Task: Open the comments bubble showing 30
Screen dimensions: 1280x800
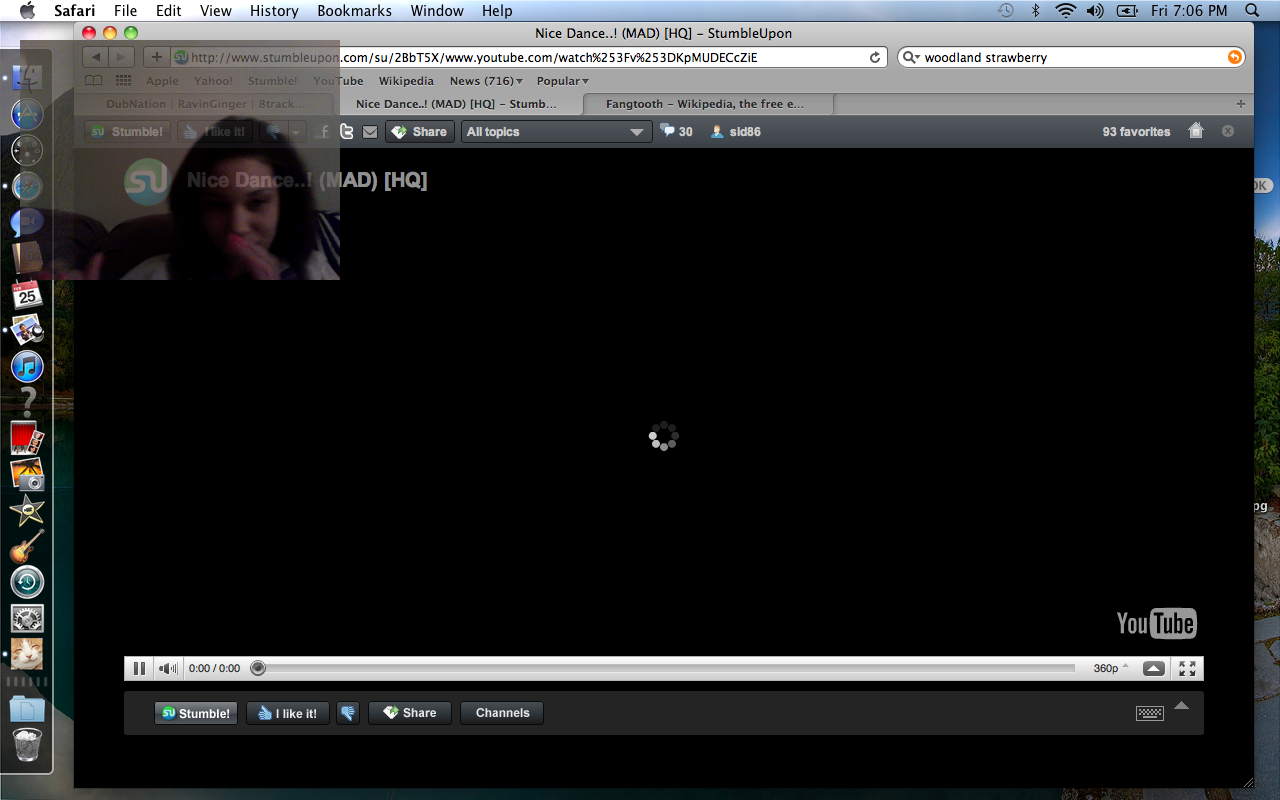Action: point(676,131)
